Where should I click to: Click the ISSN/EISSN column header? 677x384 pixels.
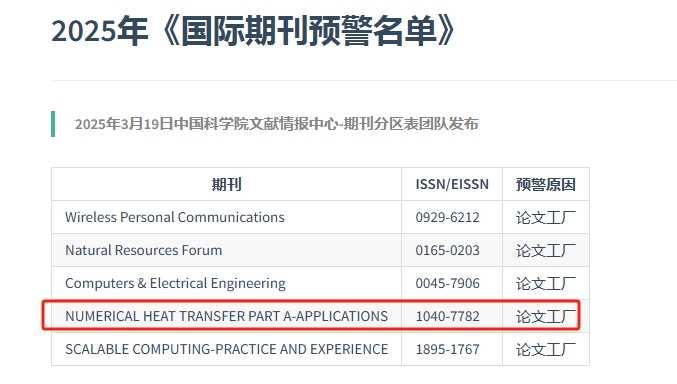click(x=452, y=184)
